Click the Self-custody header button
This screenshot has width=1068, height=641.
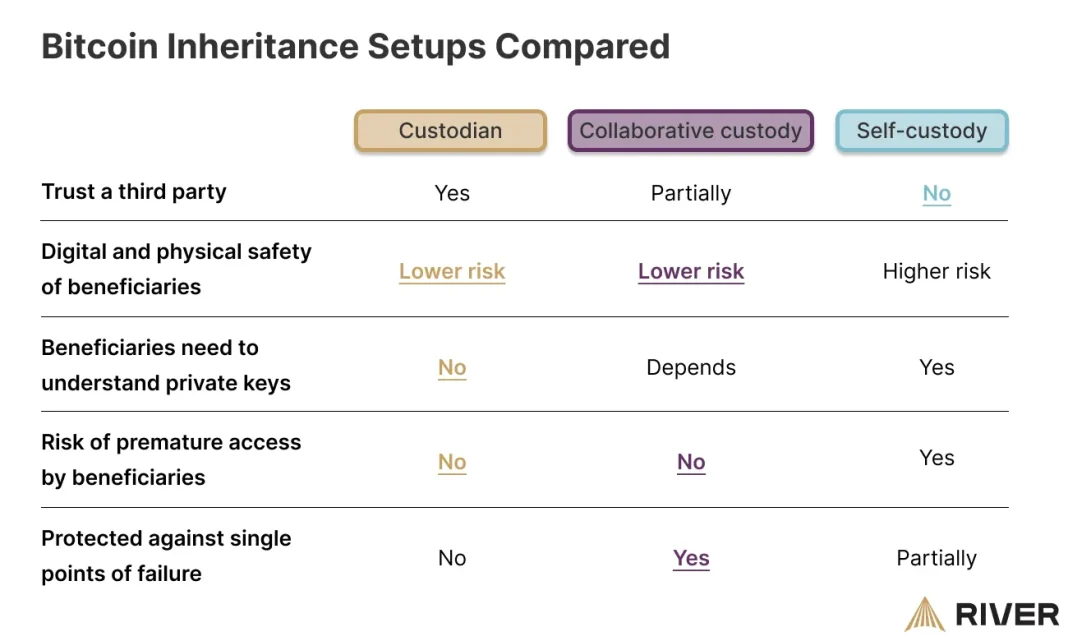pyautogui.click(x=921, y=131)
